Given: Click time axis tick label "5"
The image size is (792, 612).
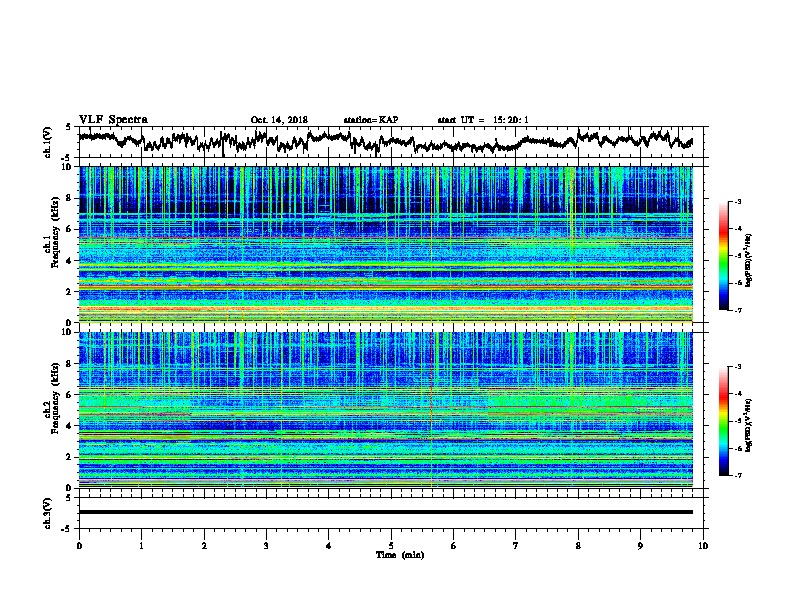Looking at the screenshot, I should coord(391,546).
